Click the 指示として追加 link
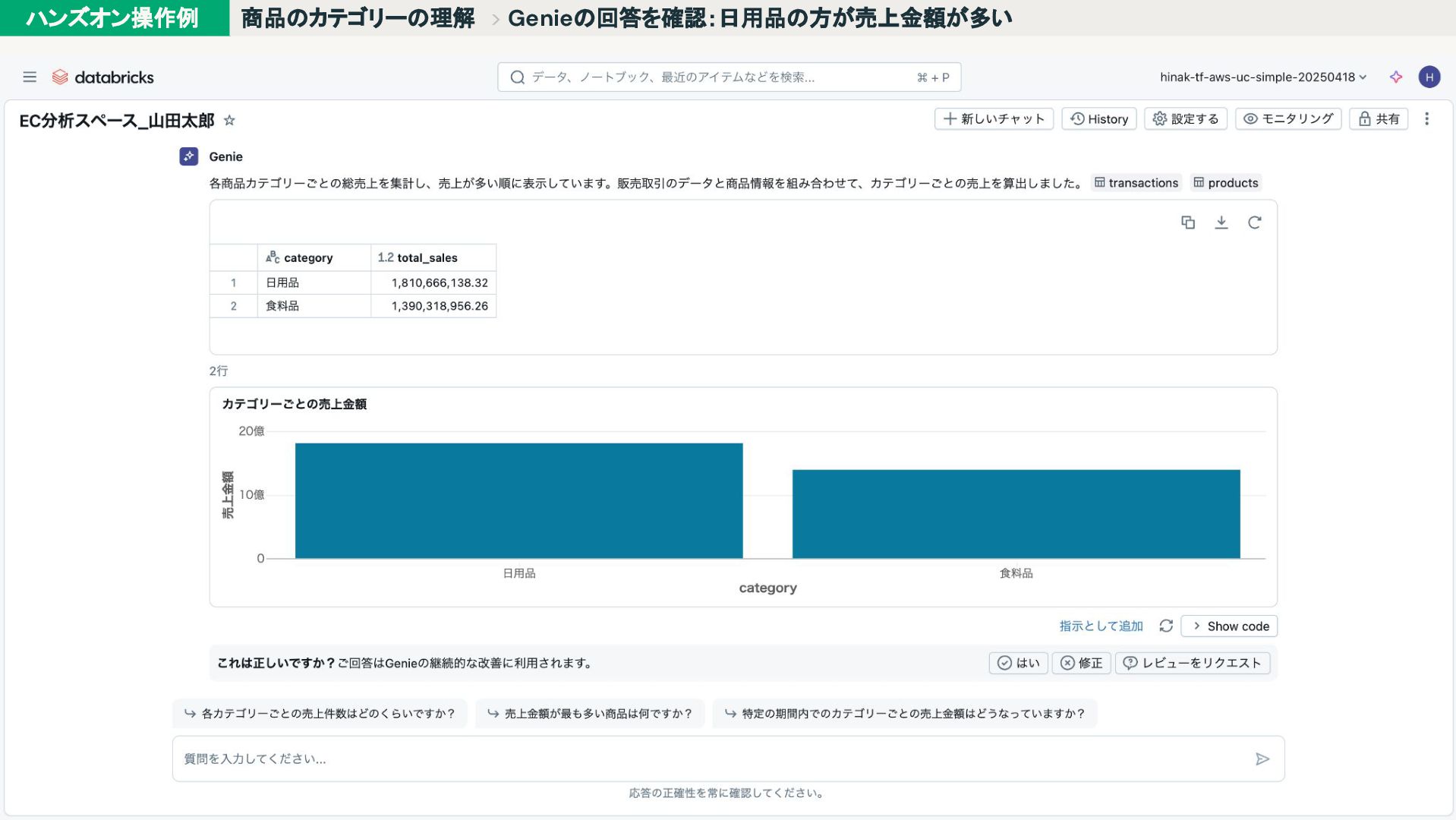 pos(1101,626)
